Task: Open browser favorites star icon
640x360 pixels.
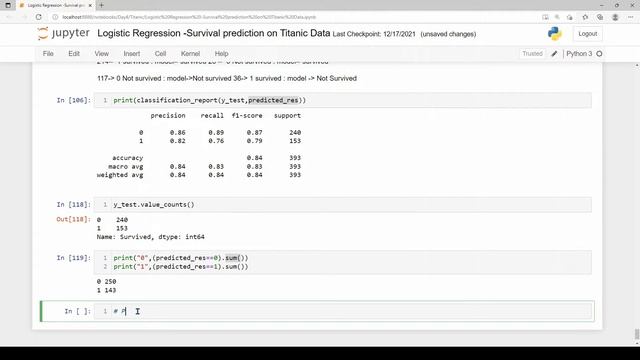Action: pos(585,17)
